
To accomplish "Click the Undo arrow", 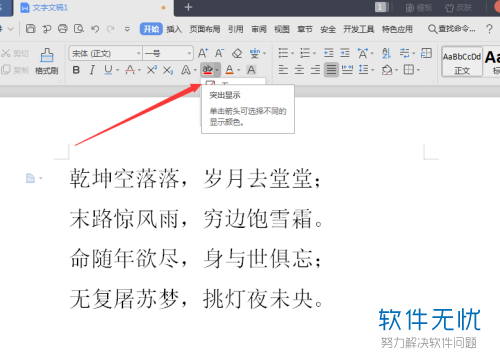I will pyautogui.click(x=95, y=29).
